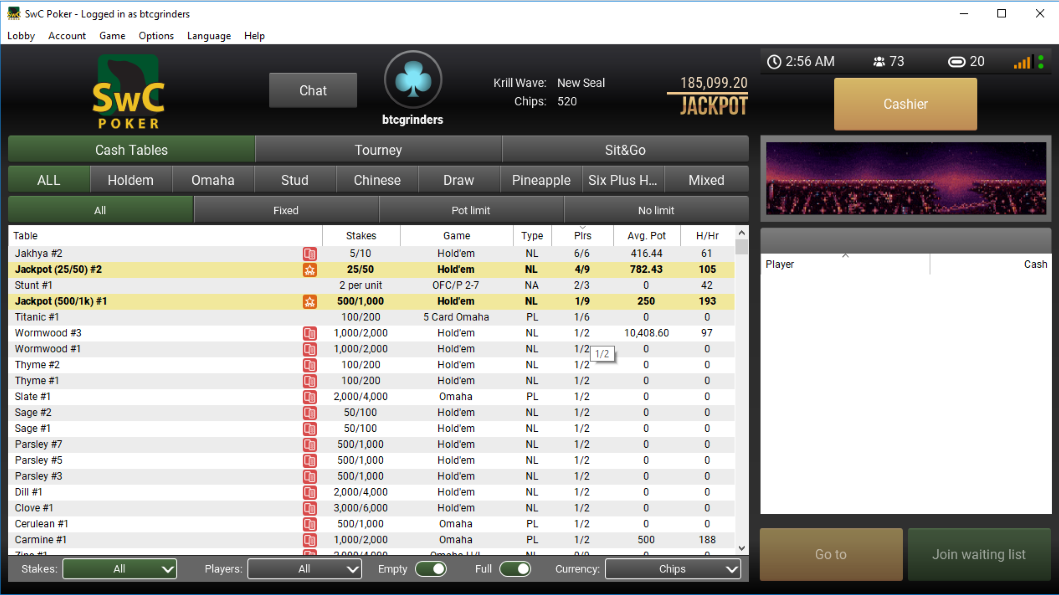The height and width of the screenshot is (595, 1059).
Task: Click the red icon in Parsley #7 row
Action: pyautogui.click(x=309, y=445)
